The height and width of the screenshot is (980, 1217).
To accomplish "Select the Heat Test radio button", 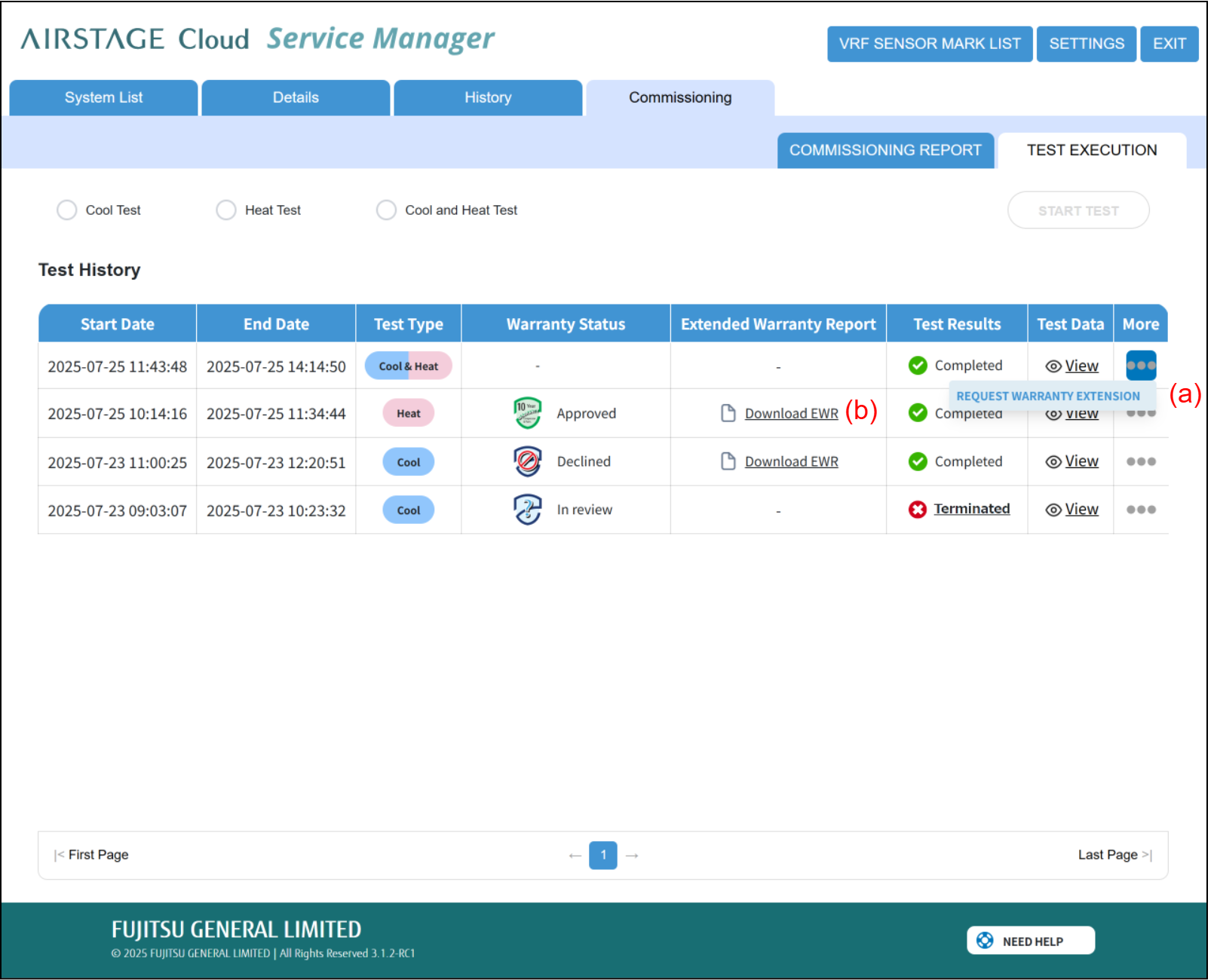I will pos(226,210).
